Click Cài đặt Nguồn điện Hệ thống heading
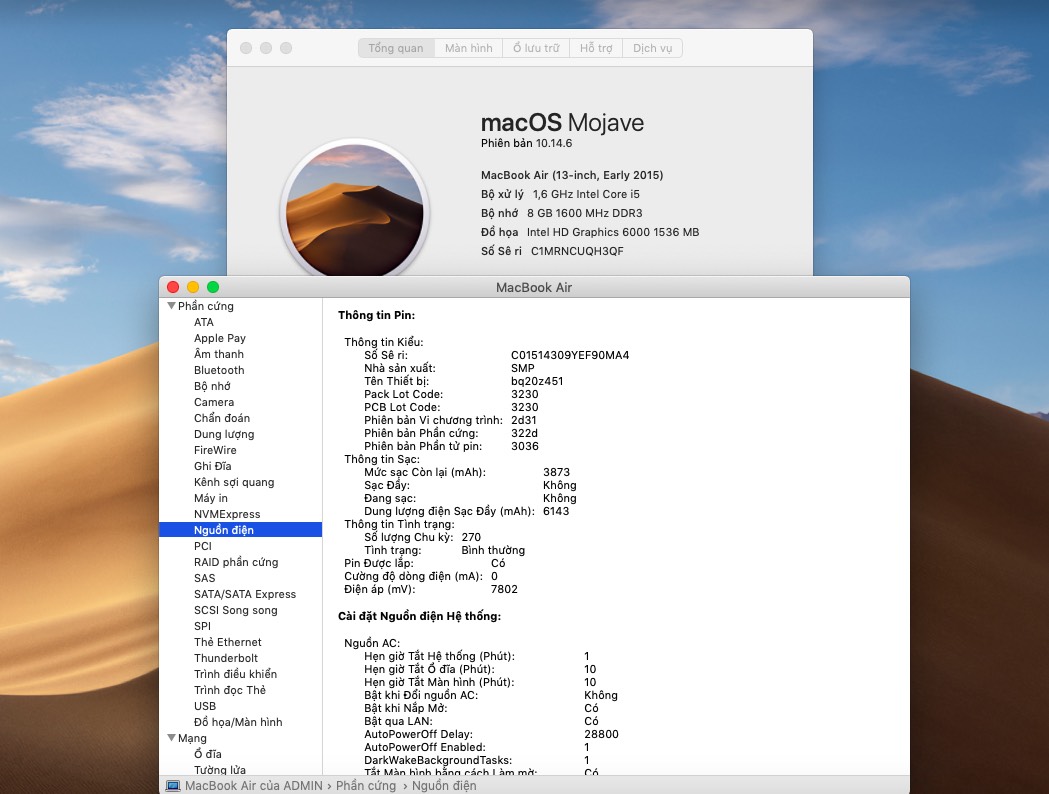Viewport: 1049px width, 794px height. tap(419, 616)
